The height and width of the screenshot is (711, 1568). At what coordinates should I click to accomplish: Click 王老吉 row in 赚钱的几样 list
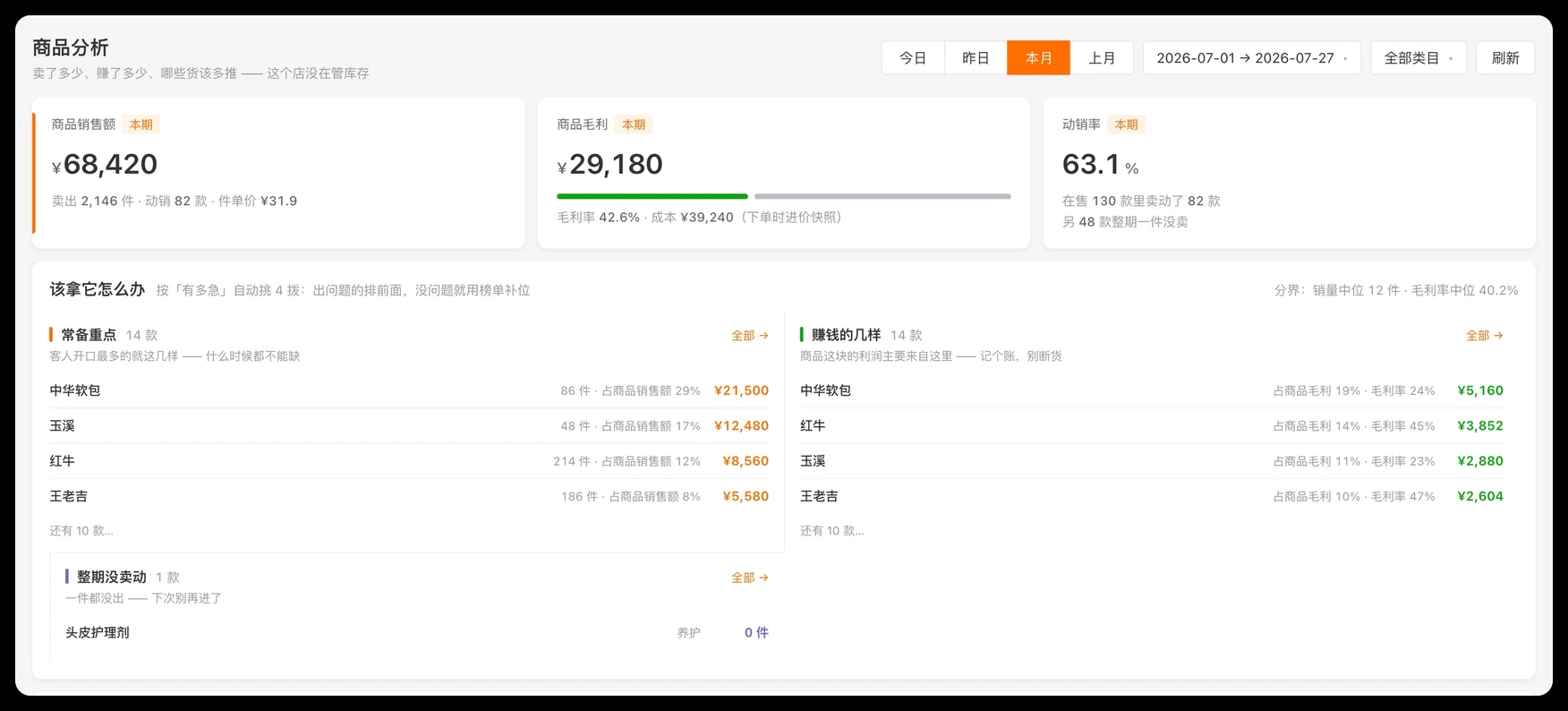pos(1152,496)
